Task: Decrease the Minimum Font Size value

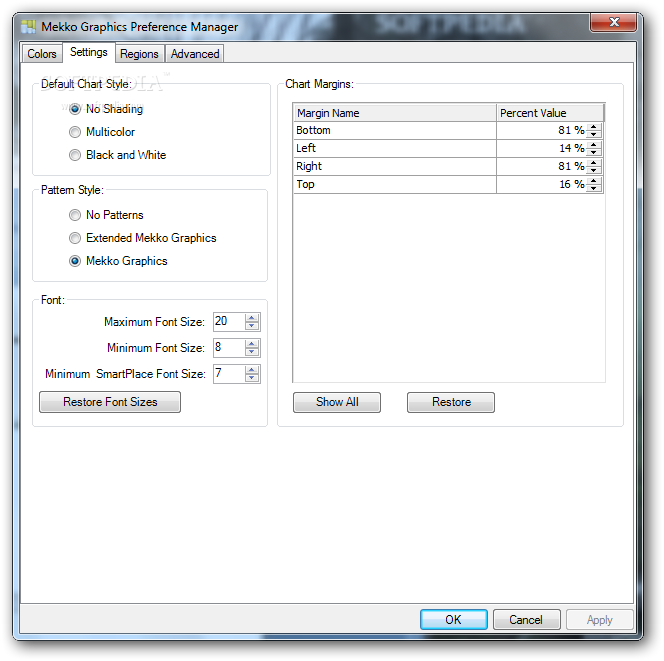Action: 252,352
